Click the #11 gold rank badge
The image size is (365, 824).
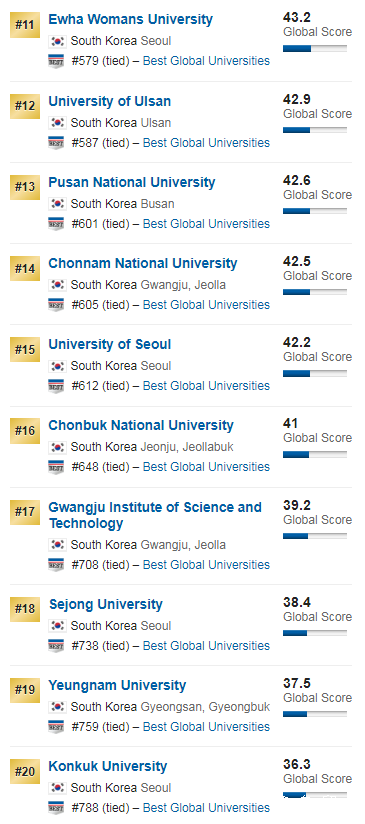(x=25, y=25)
